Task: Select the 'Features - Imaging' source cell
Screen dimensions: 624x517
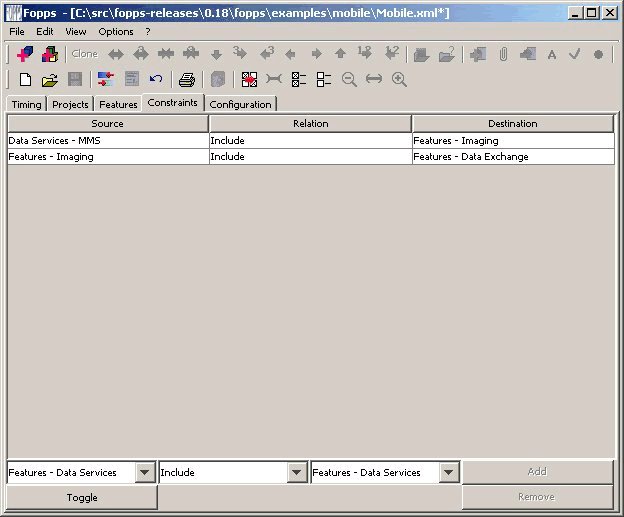Action: (108, 157)
